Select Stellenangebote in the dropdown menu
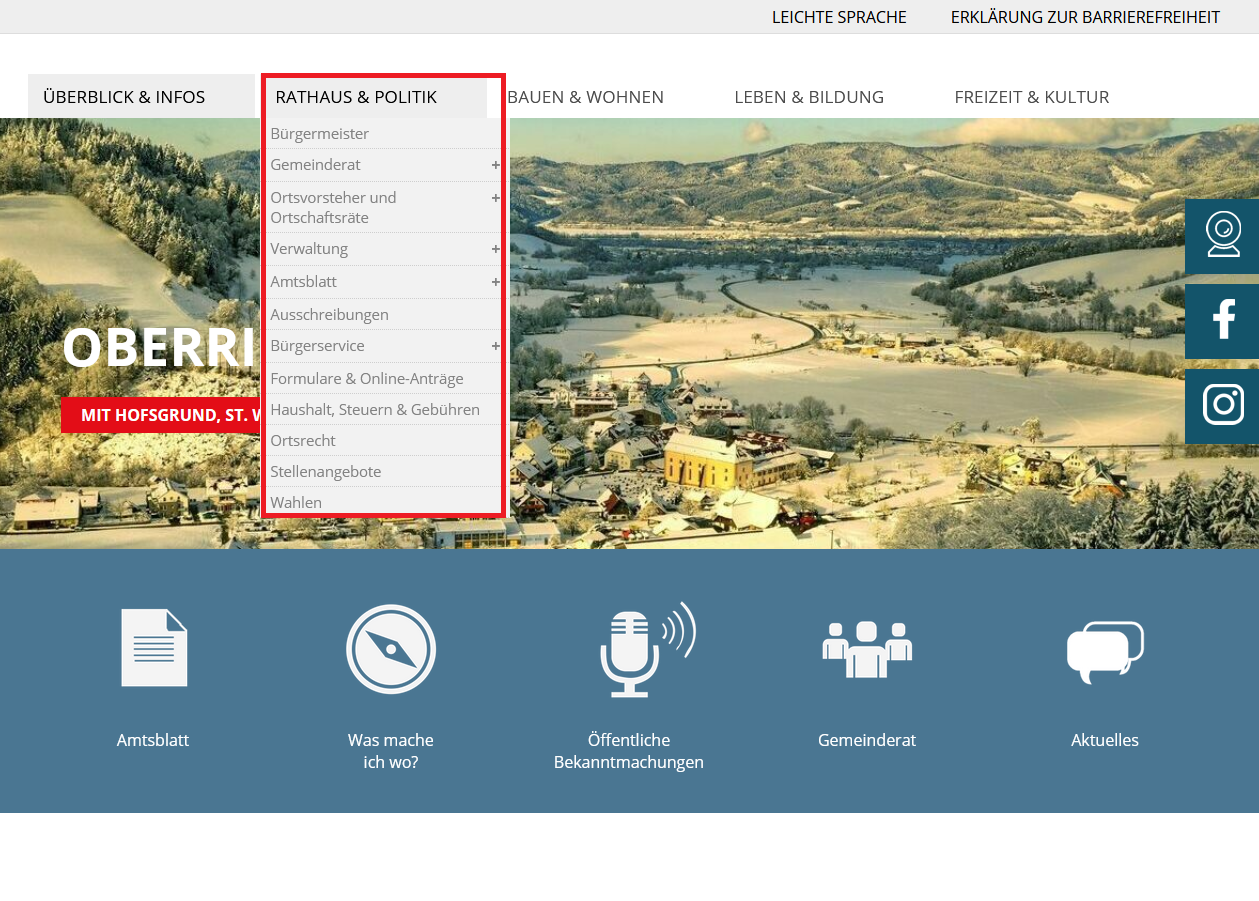The height and width of the screenshot is (901, 1259). 325,471
